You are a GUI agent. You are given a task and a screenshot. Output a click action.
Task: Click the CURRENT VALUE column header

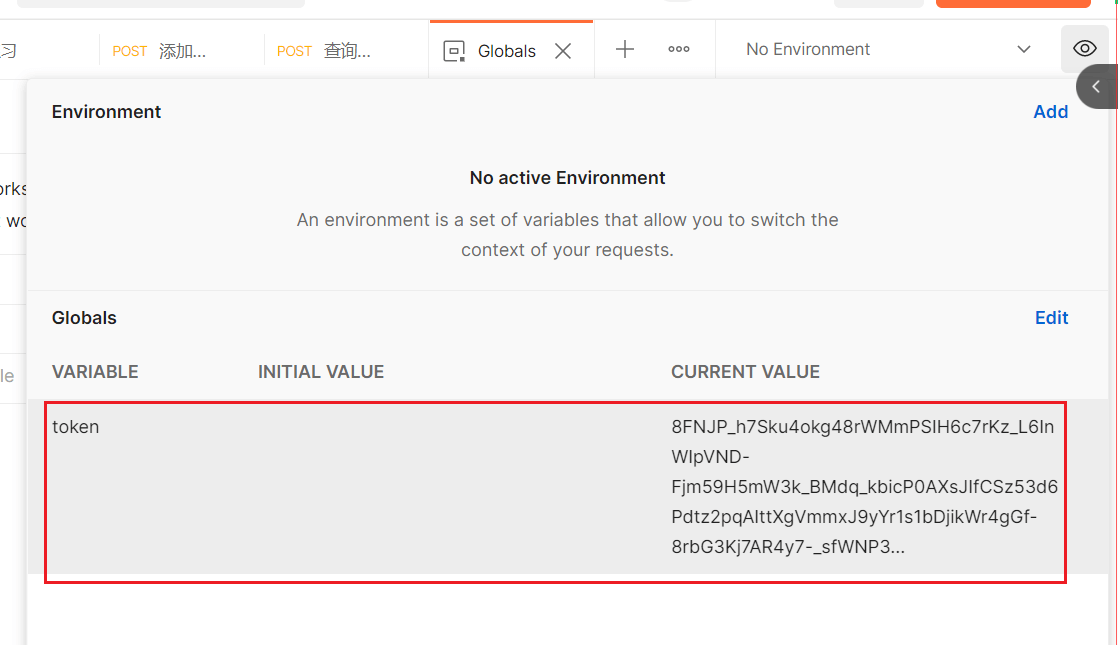click(x=745, y=372)
